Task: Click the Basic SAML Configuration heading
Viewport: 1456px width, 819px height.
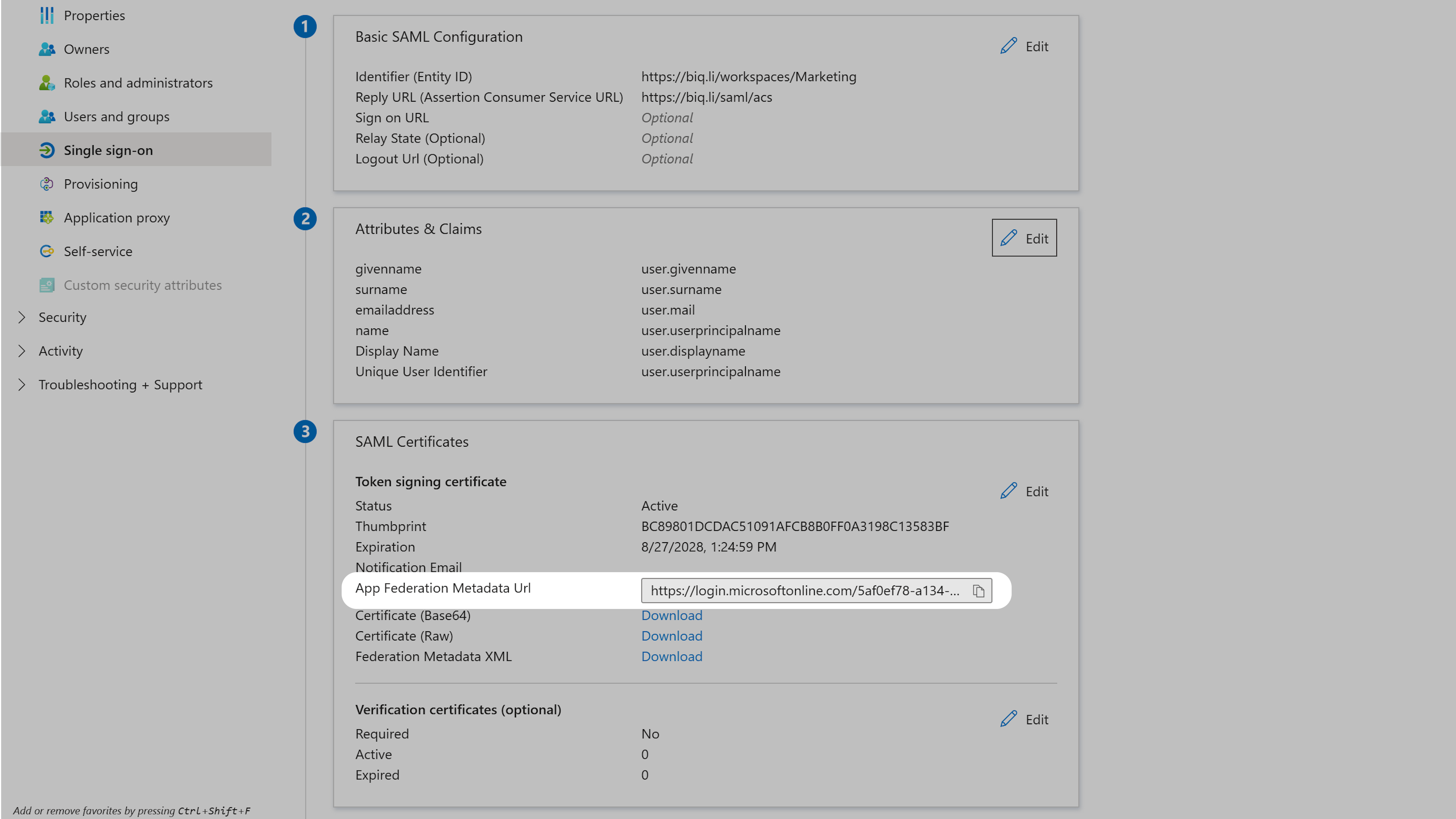Action: point(439,37)
